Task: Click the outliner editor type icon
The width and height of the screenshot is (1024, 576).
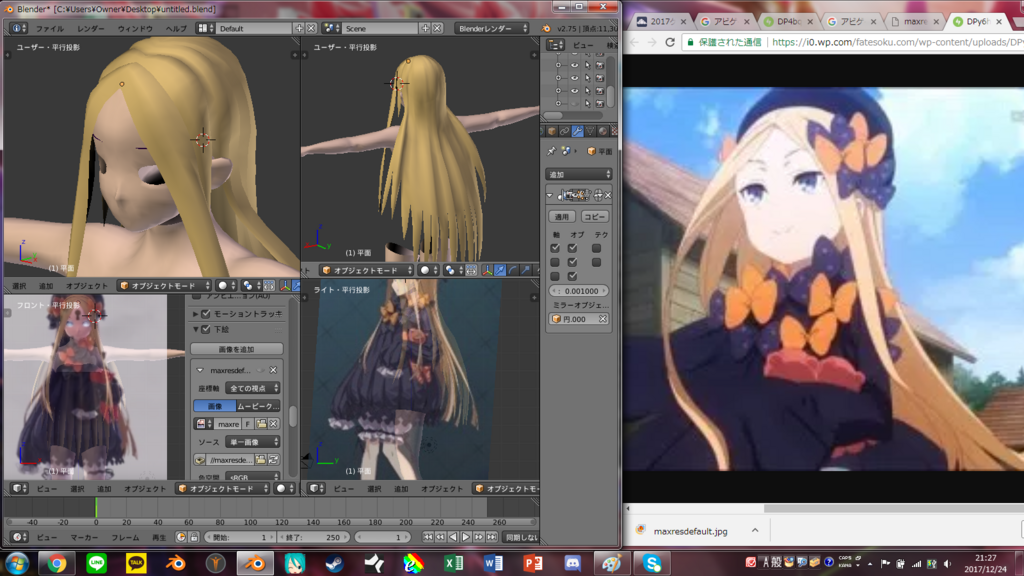Action: tap(556, 45)
